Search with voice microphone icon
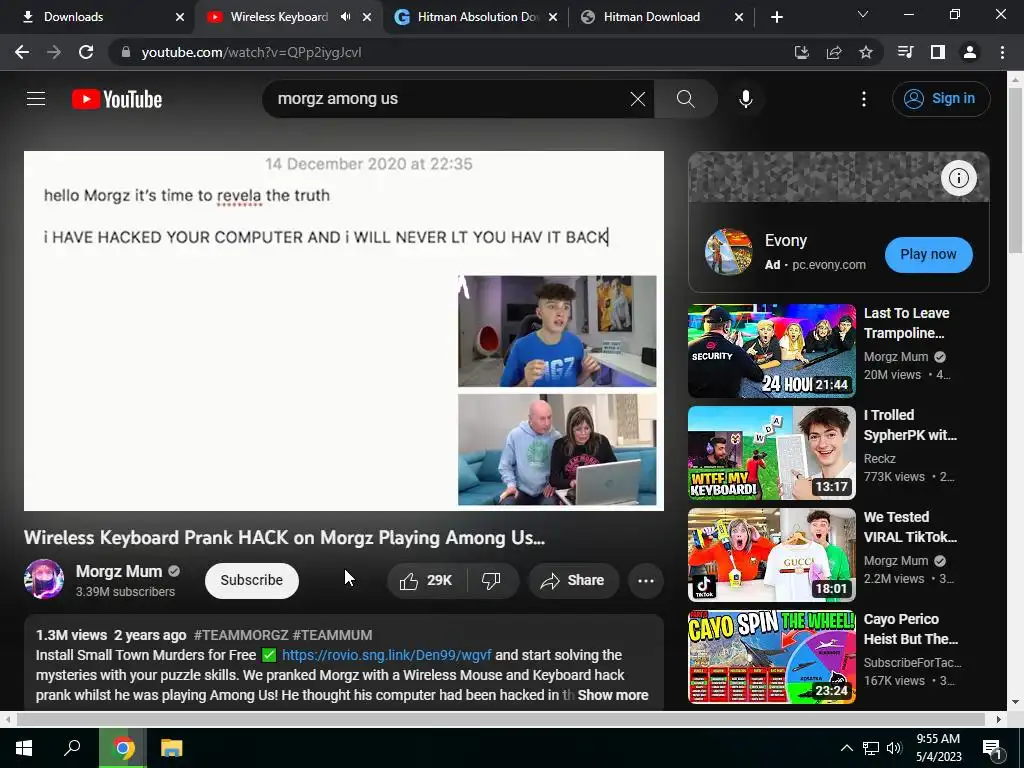This screenshot has height=768, width=1024. point(746,99)
